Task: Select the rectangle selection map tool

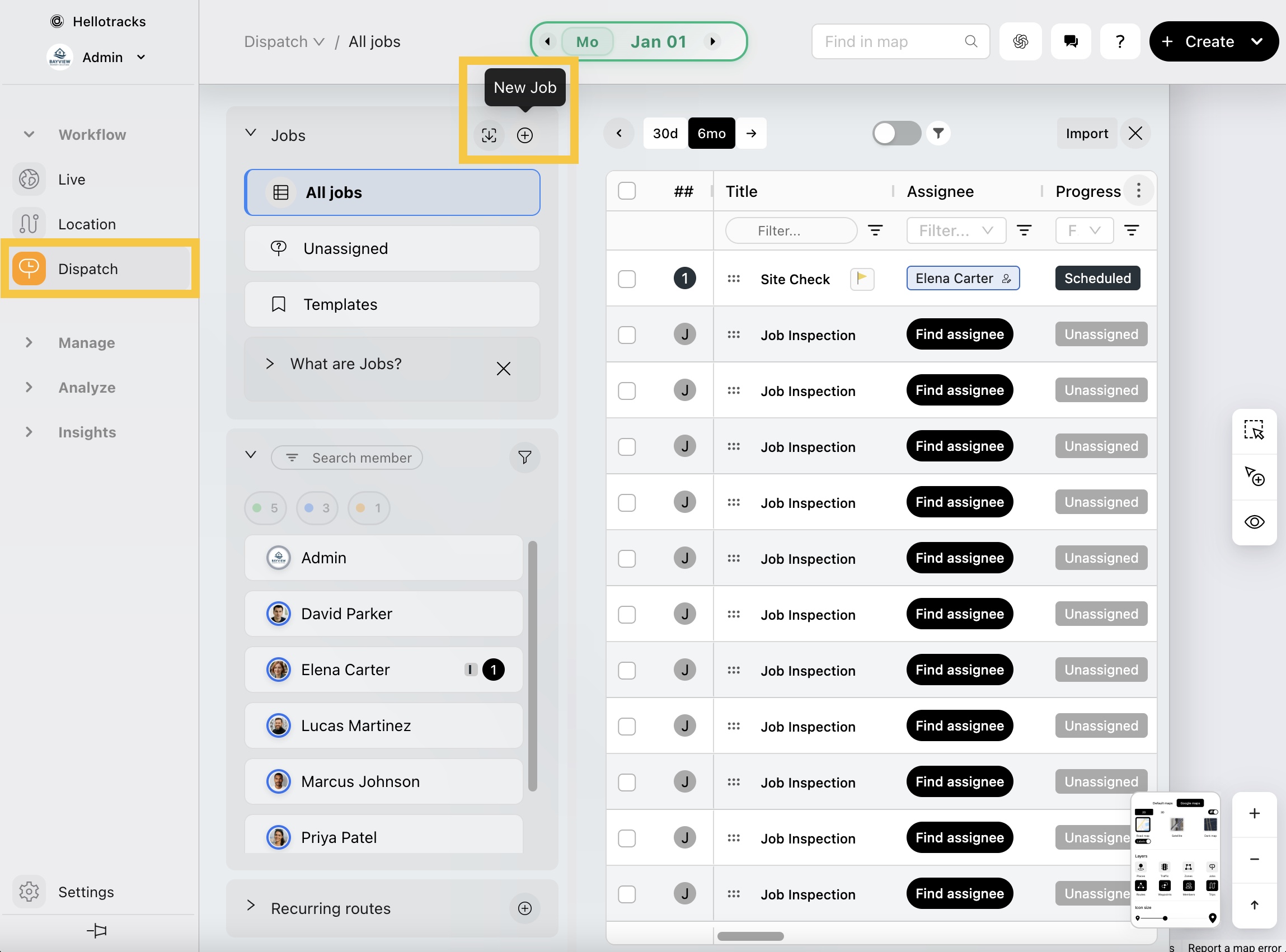Action: click(x=1254, y=431)
